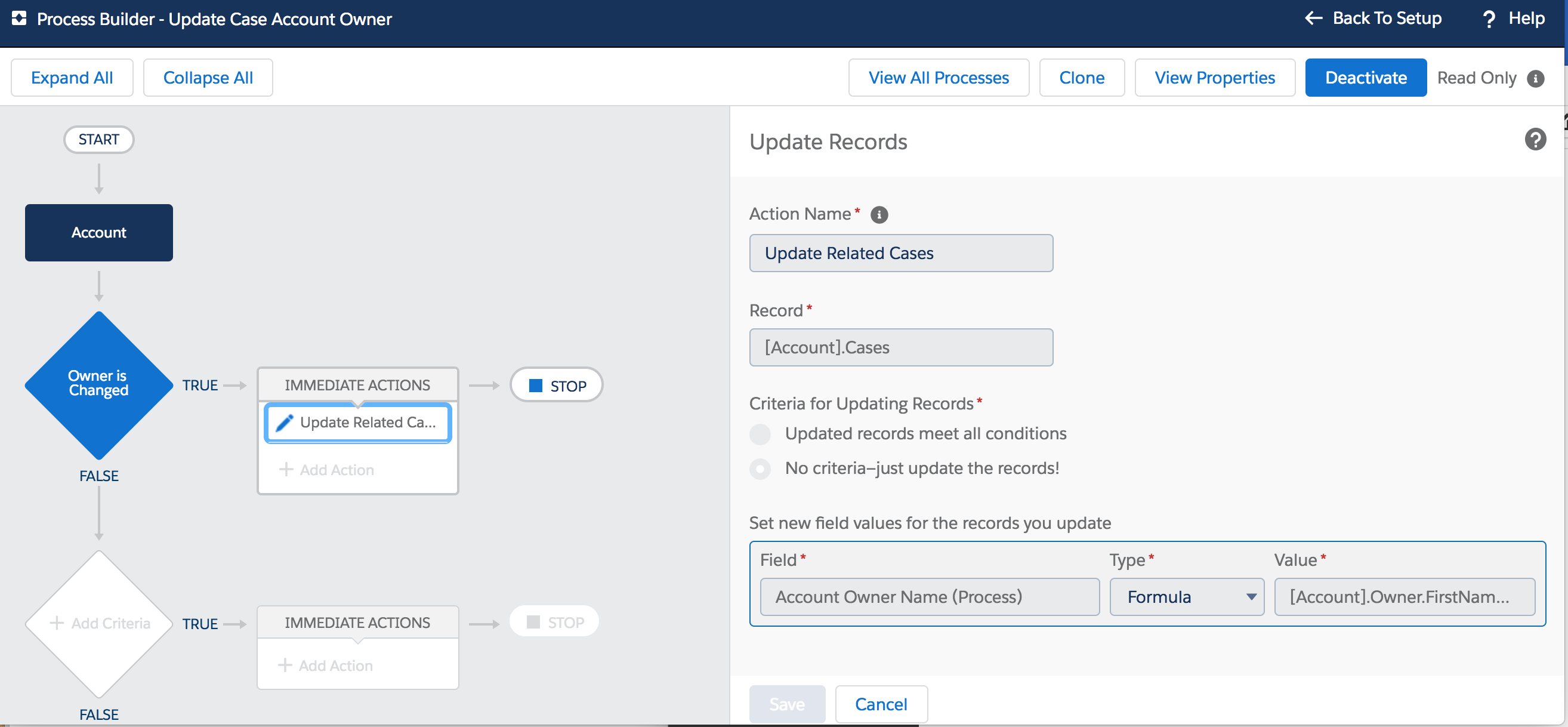Click the Action Name input field
The image size is (1568, 727).
click(x=900, y=253)
